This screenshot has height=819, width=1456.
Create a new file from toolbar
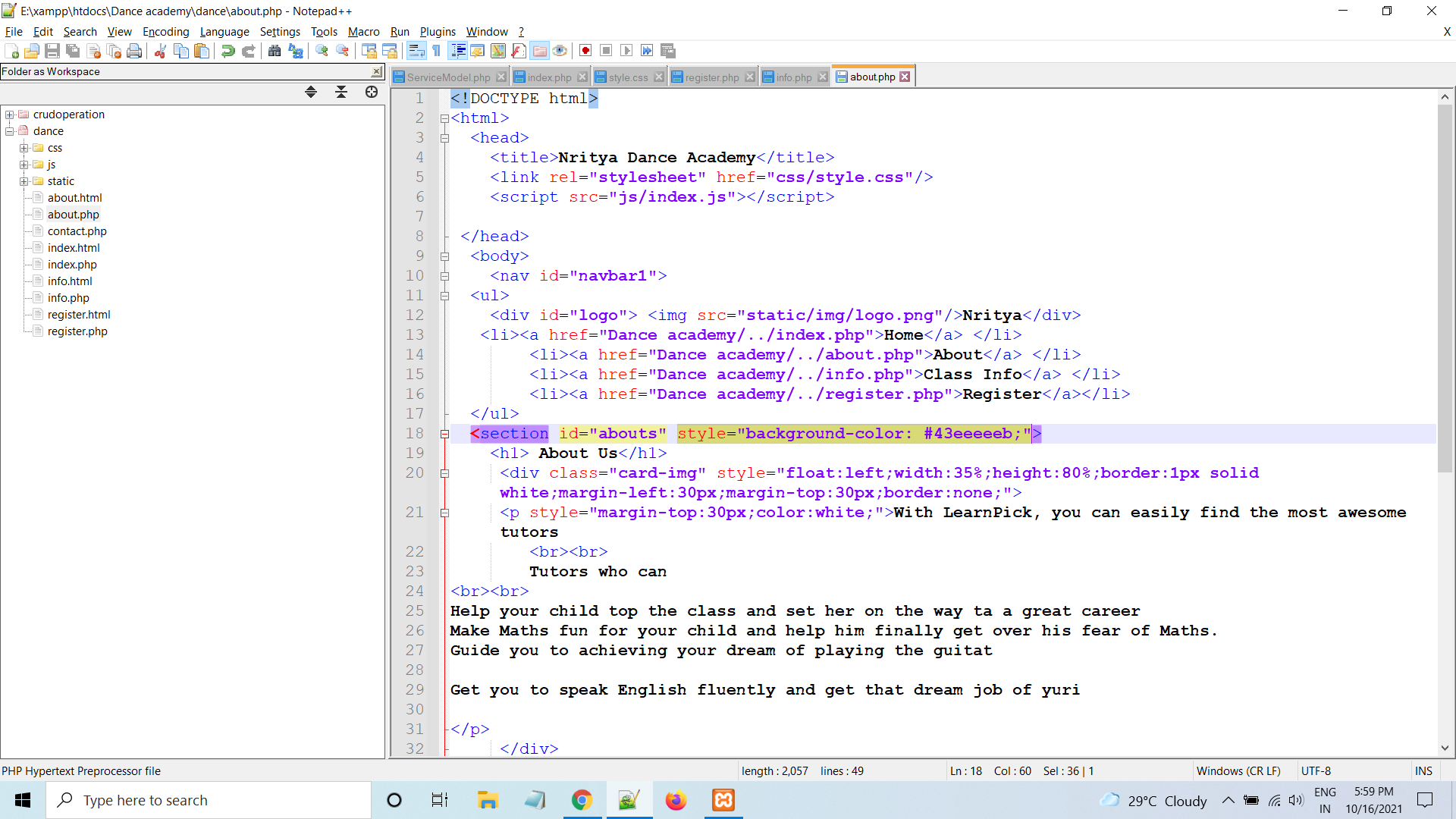click(x=12, y=51)
